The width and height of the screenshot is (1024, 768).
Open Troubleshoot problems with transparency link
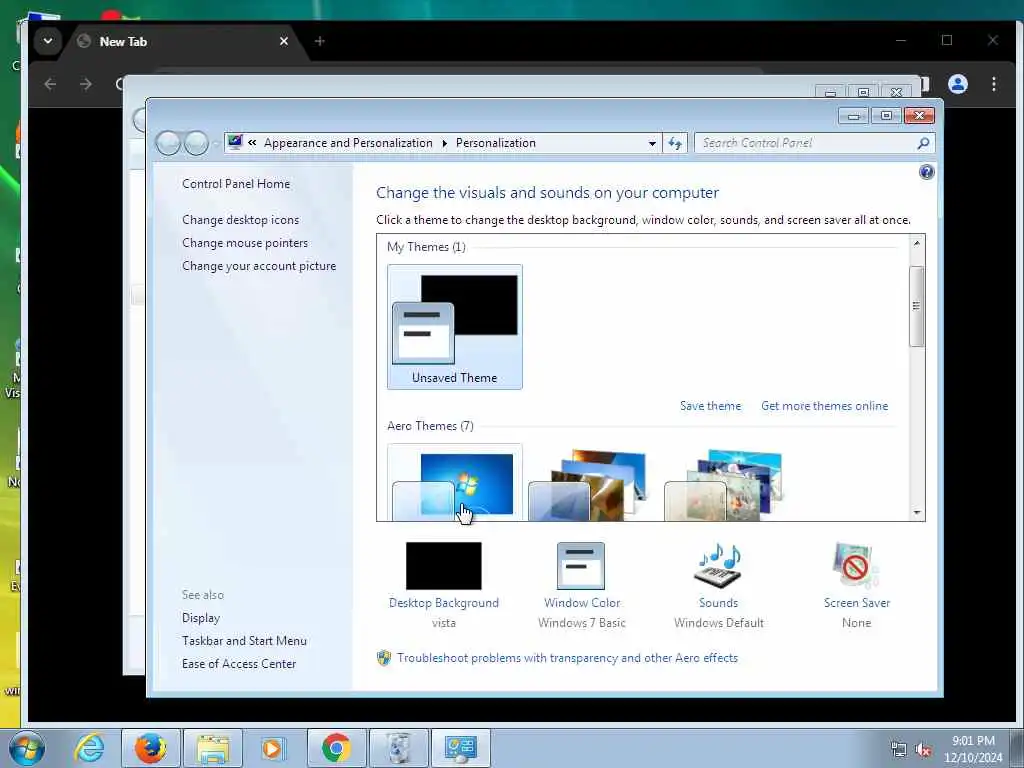tap(567, 658)
